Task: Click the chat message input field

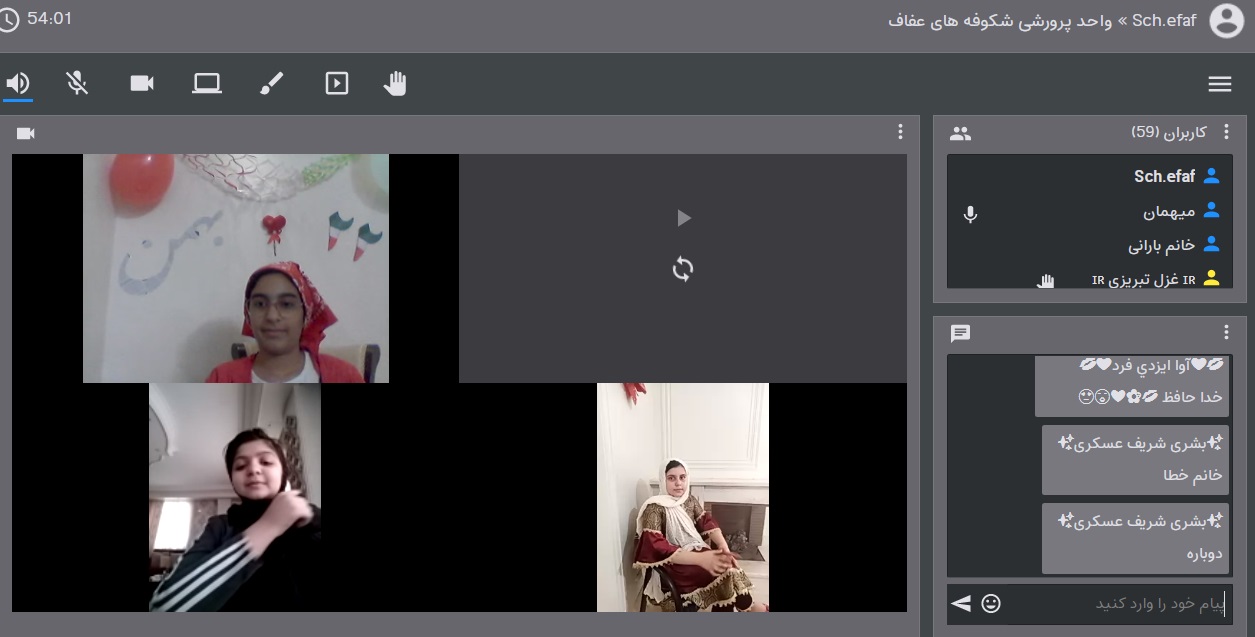Action: (1115, 604)
